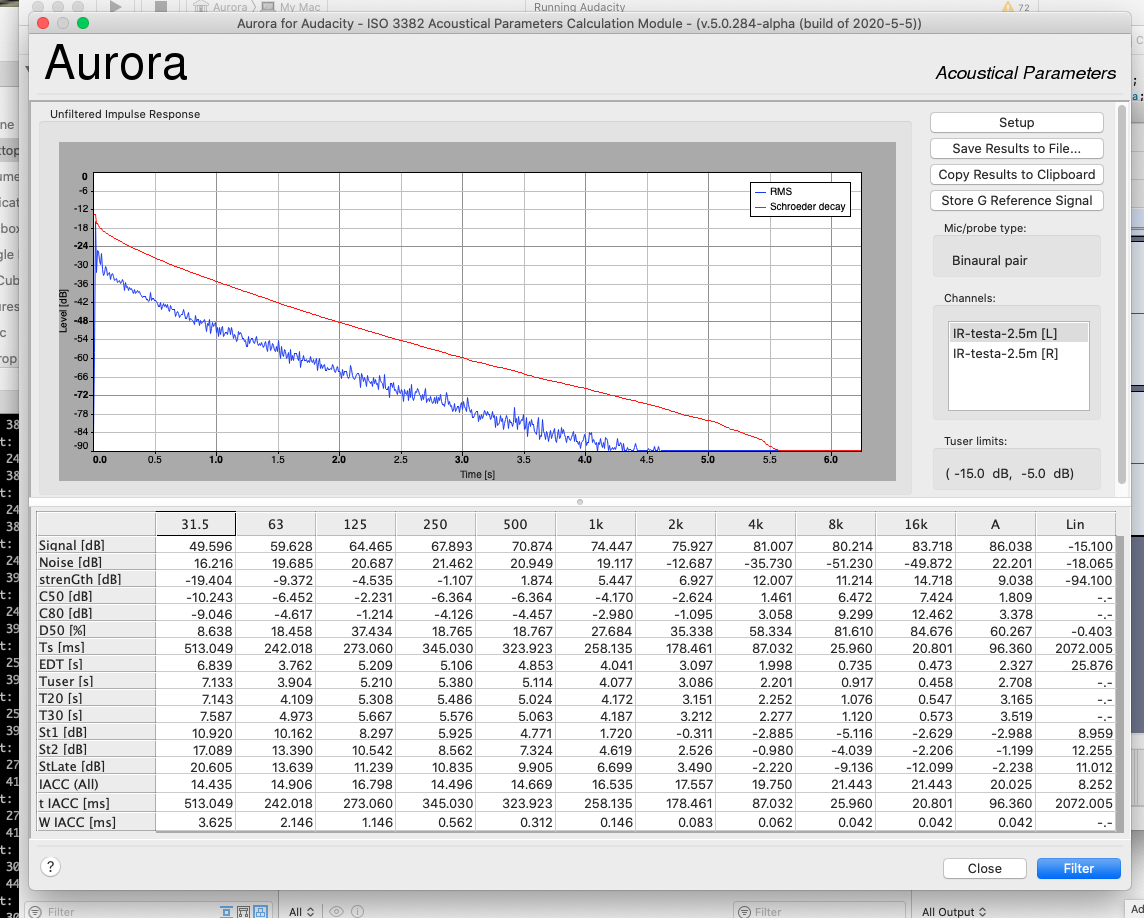Click the Schroeder decay legend entry

[800, 207]
